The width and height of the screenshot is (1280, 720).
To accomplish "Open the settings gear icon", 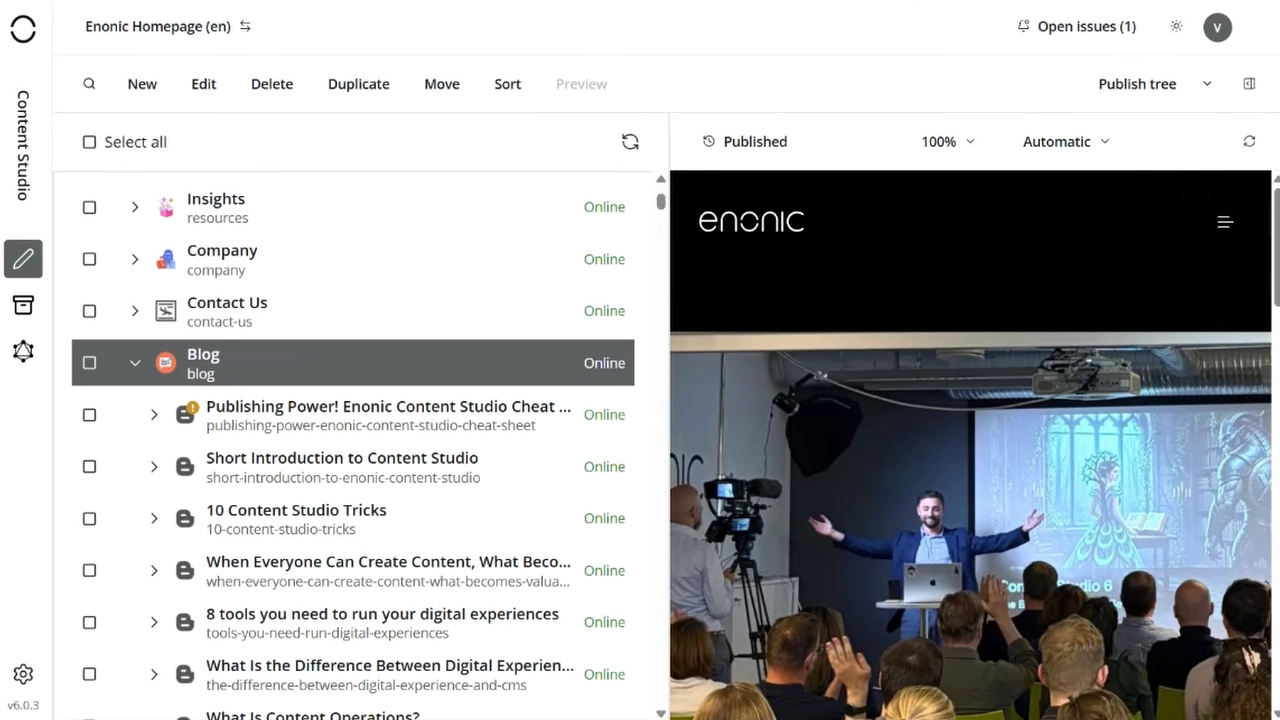I will click(23, 674).
